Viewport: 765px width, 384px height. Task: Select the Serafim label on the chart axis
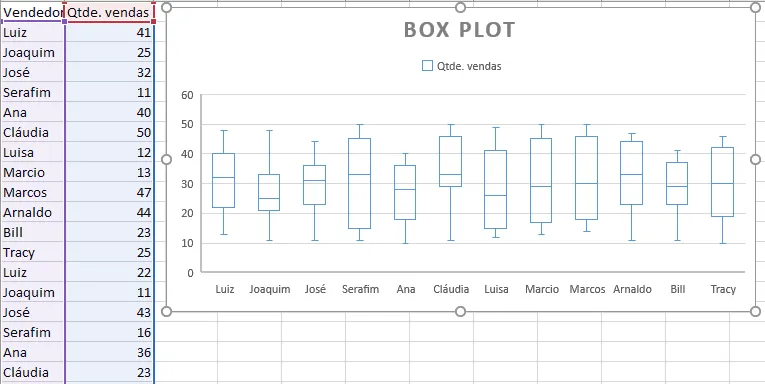pyautogui.click(x=360, y=289)
